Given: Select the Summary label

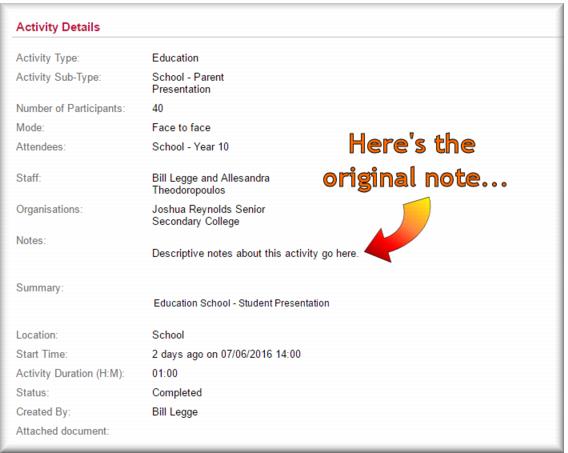Looking at the screenshot, I should click(x=39, y=288).
